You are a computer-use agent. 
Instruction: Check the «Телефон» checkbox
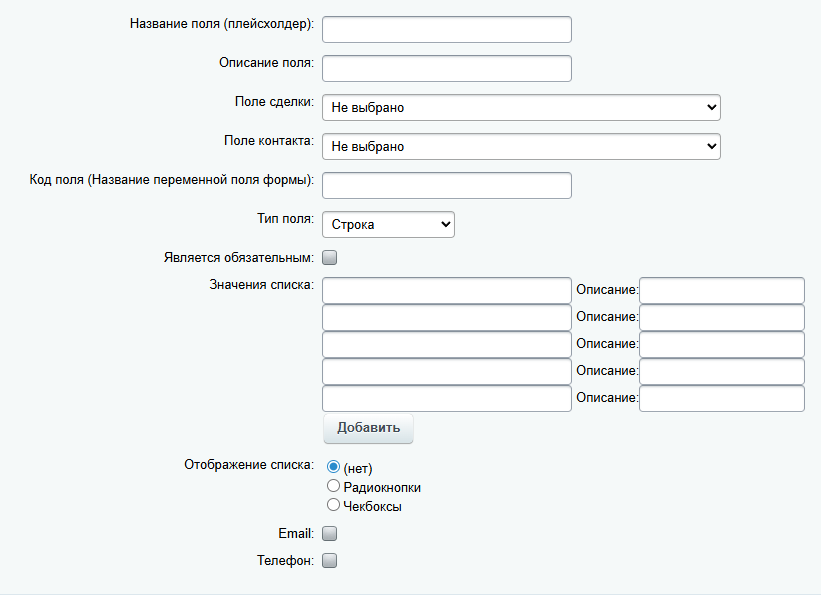point(330,561)
